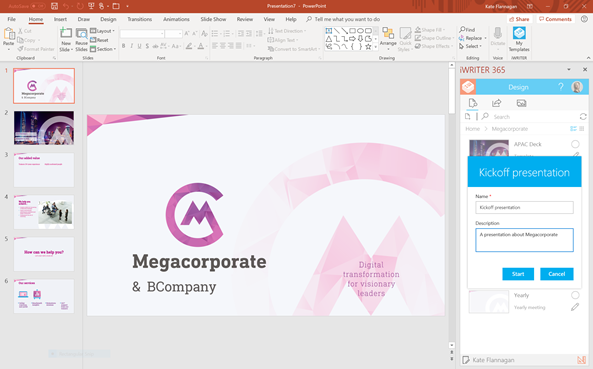593x369 pixels.
Task: Open the File menu
Action: [12, 19]
